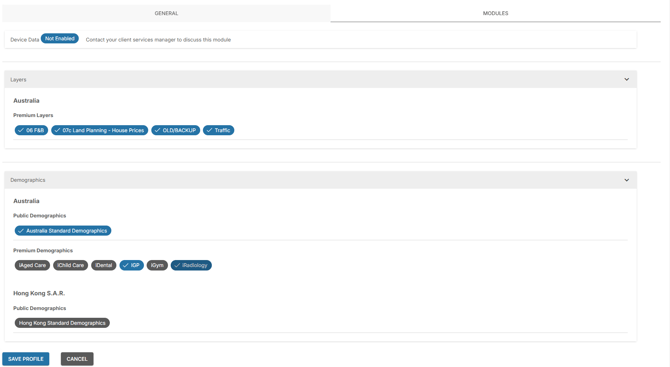Select the Modules tab
This screenshot has height=367, width=670.
point(495,13)
